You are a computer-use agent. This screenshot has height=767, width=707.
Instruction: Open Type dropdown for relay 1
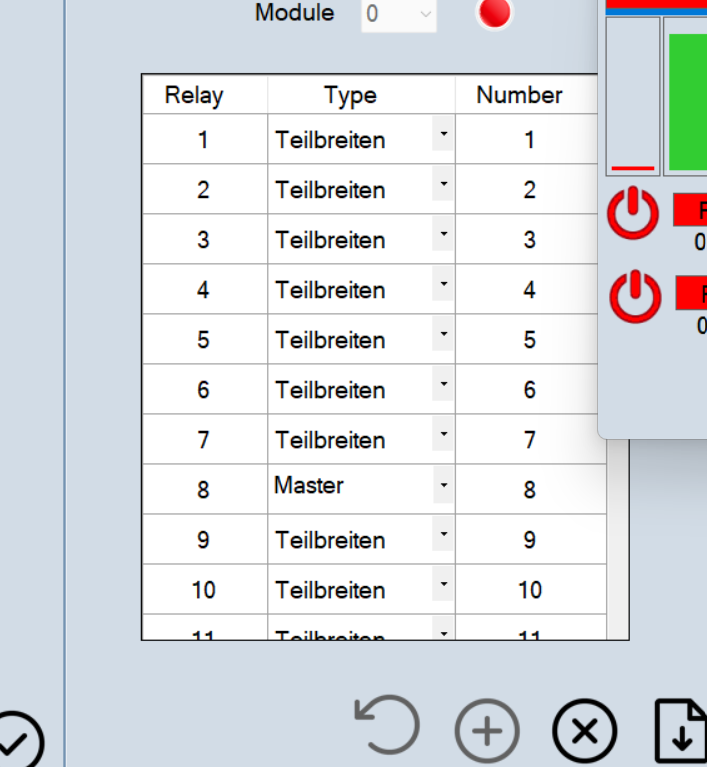[444, 134]
